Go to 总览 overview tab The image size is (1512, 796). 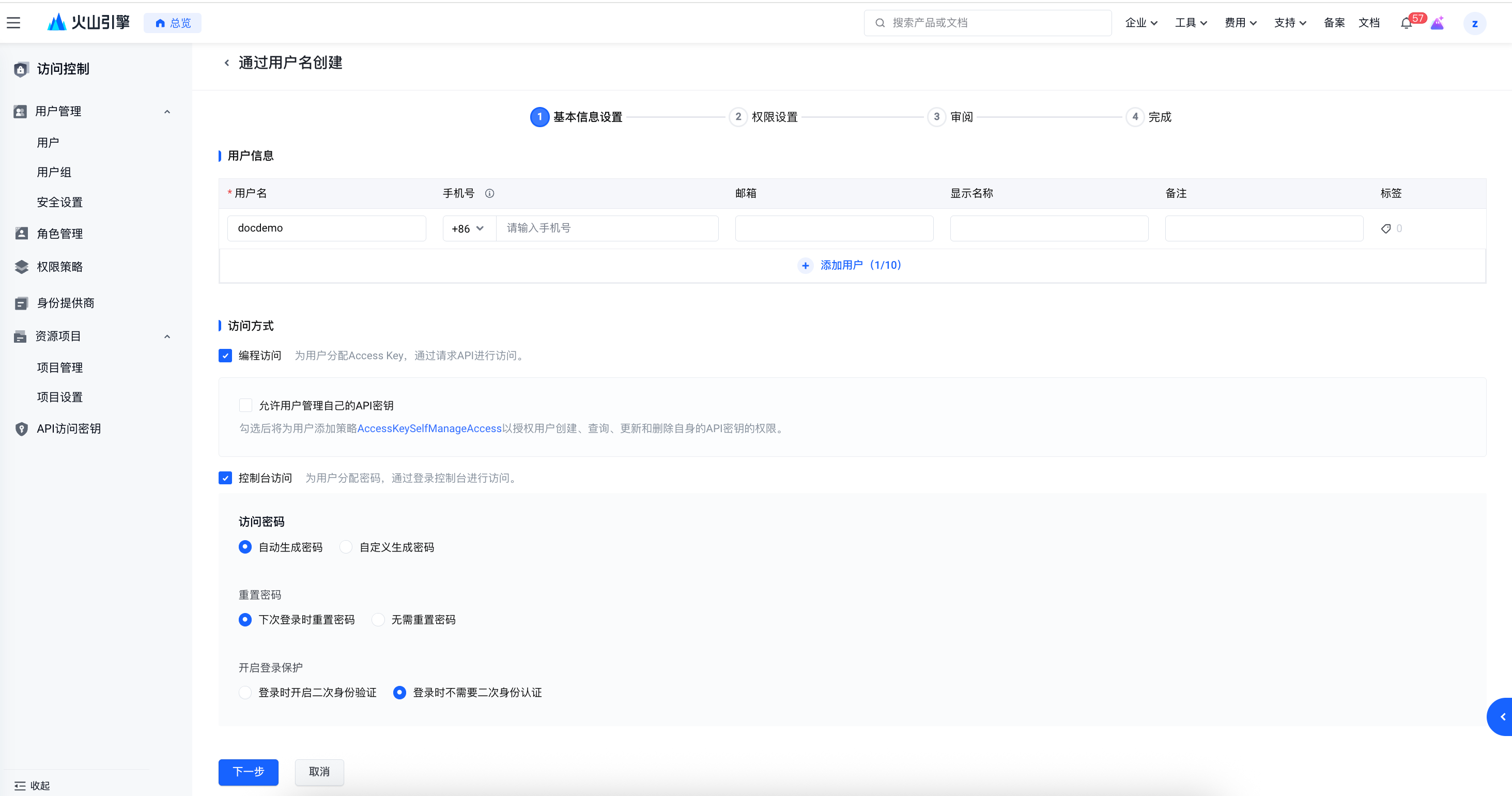[x=173, y=23]
